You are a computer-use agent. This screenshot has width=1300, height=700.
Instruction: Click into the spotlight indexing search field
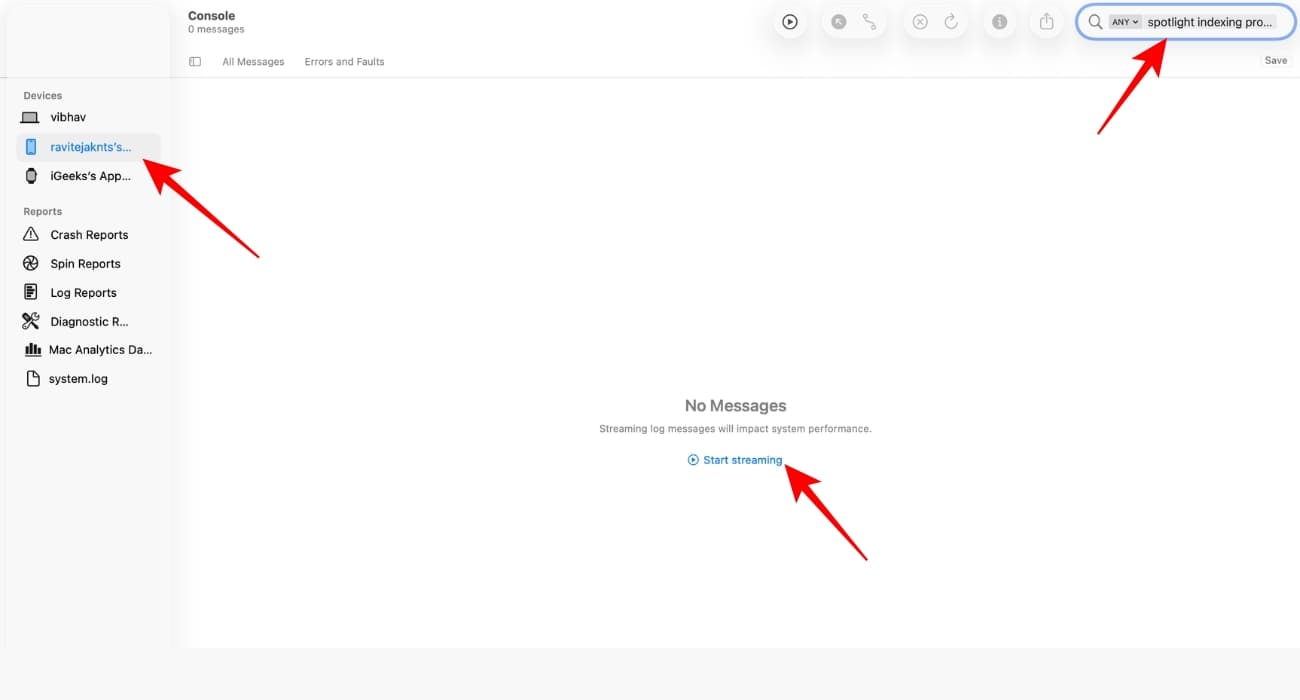(x=1211, y=22)
